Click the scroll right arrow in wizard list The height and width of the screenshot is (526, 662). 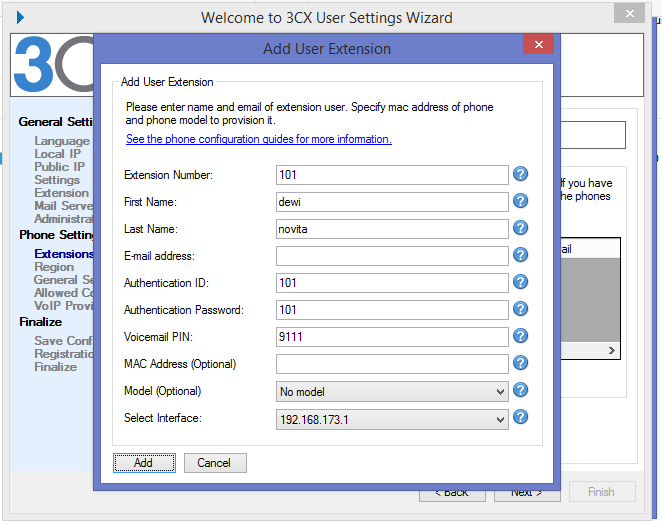click(x=611, y=350)
